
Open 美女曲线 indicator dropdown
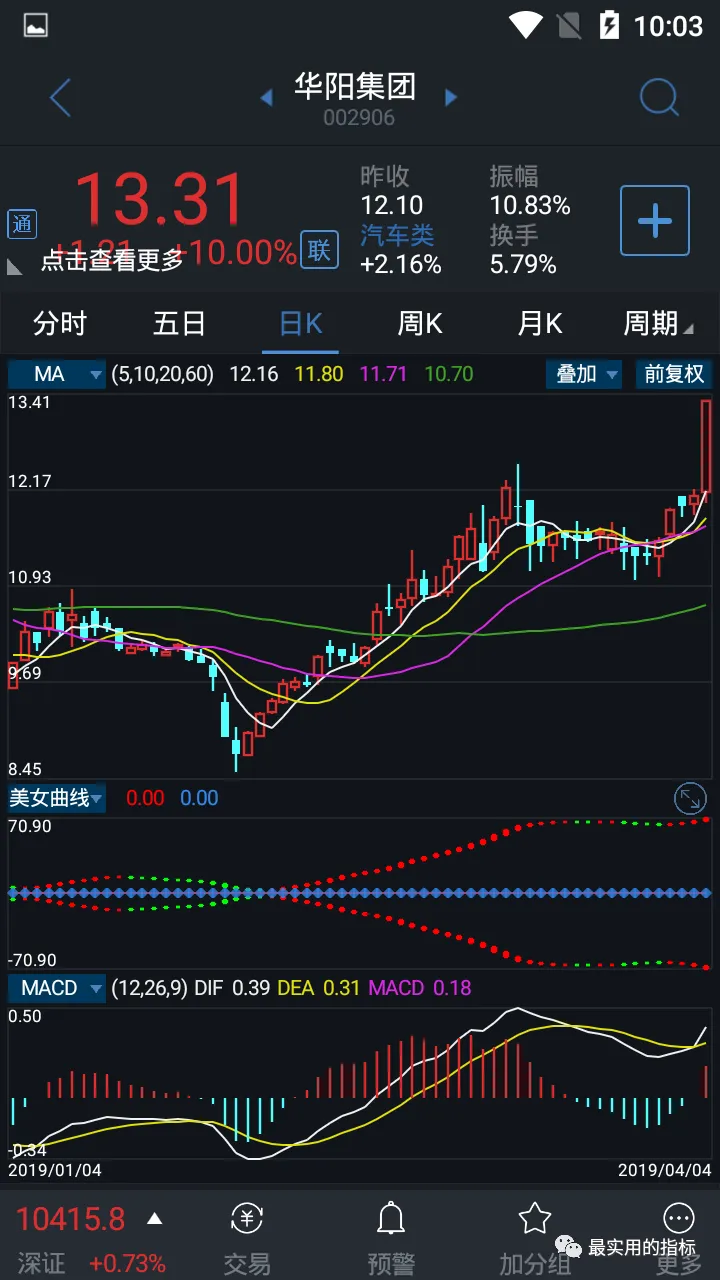pyautogui.click(x=57, y=798)
